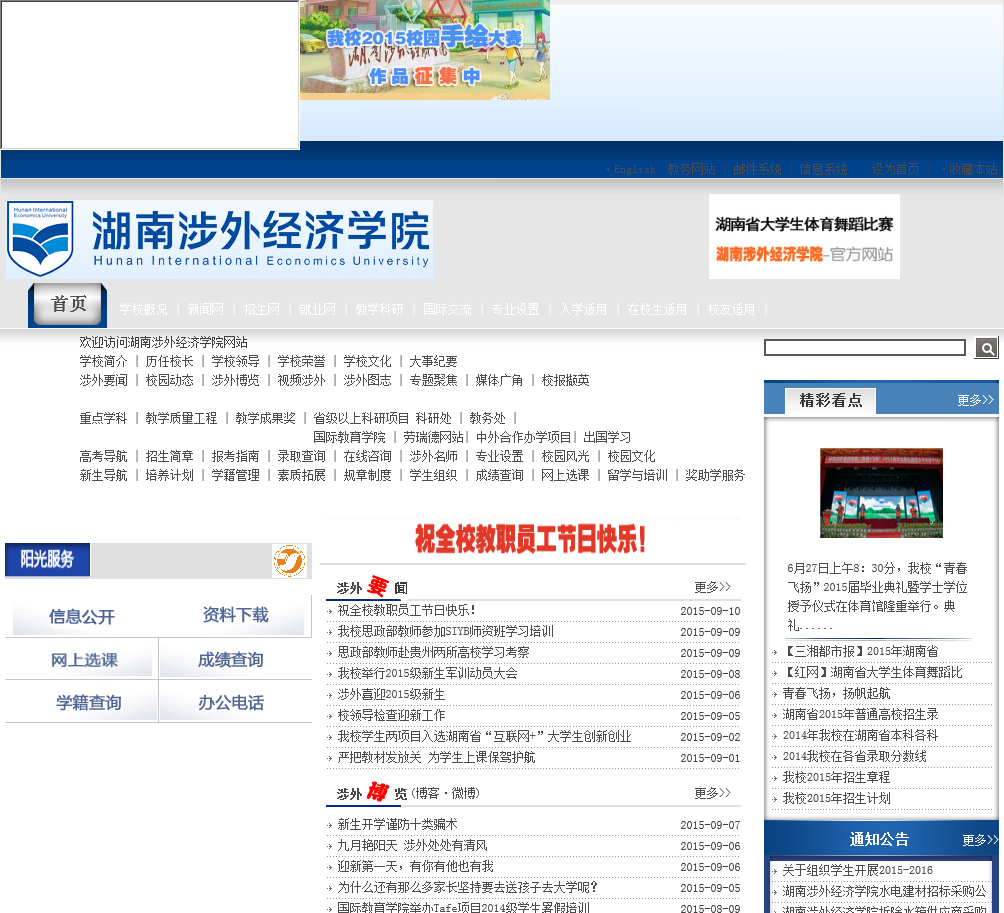The width and height of the screenshot is (1004, 913).
Task: Open news item 涉外喜迎2015级新生
Action: tap(391, 695)
